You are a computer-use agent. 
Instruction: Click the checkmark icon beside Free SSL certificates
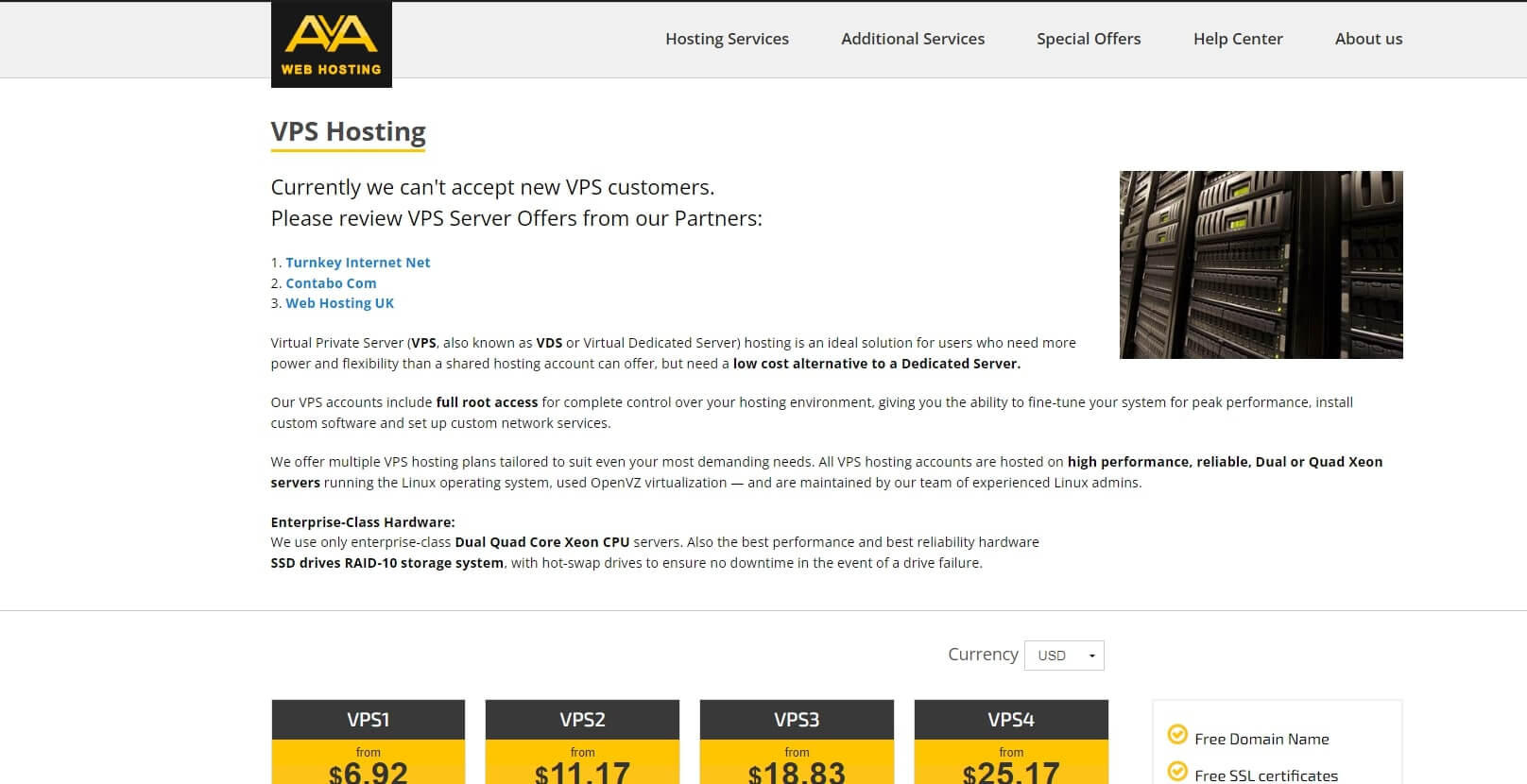click(1177, 772)
